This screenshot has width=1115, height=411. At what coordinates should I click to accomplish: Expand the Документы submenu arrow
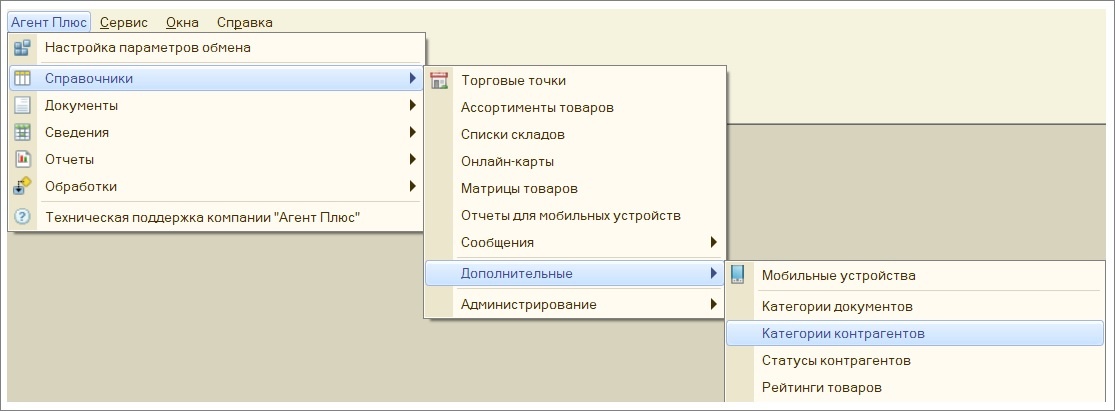(x=412, y=105)
